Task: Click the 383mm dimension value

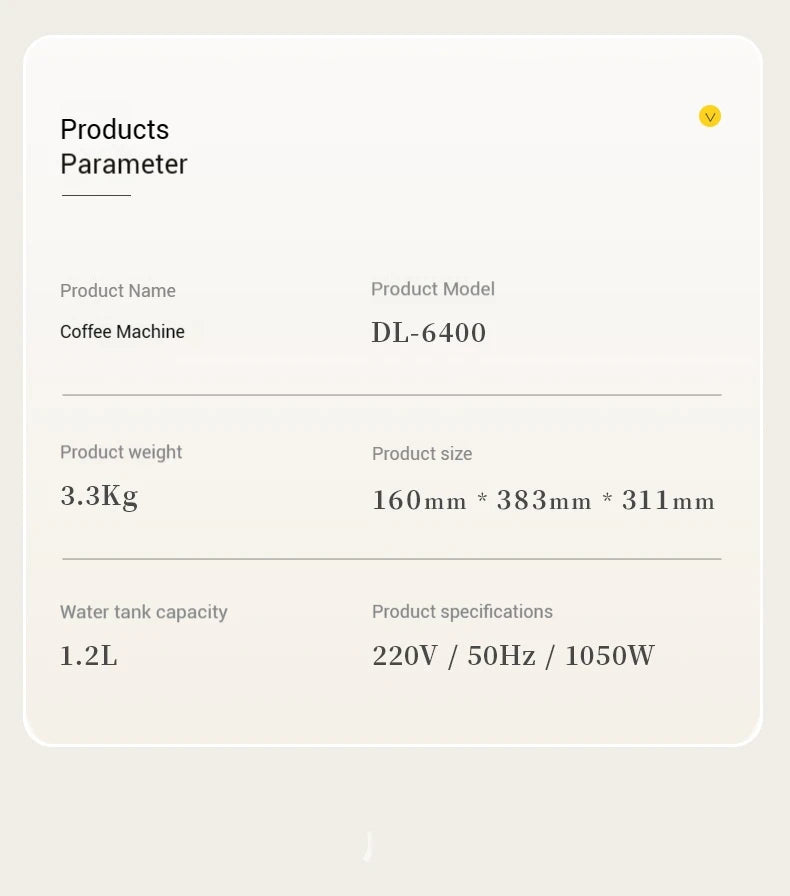Action: [544, 500]
